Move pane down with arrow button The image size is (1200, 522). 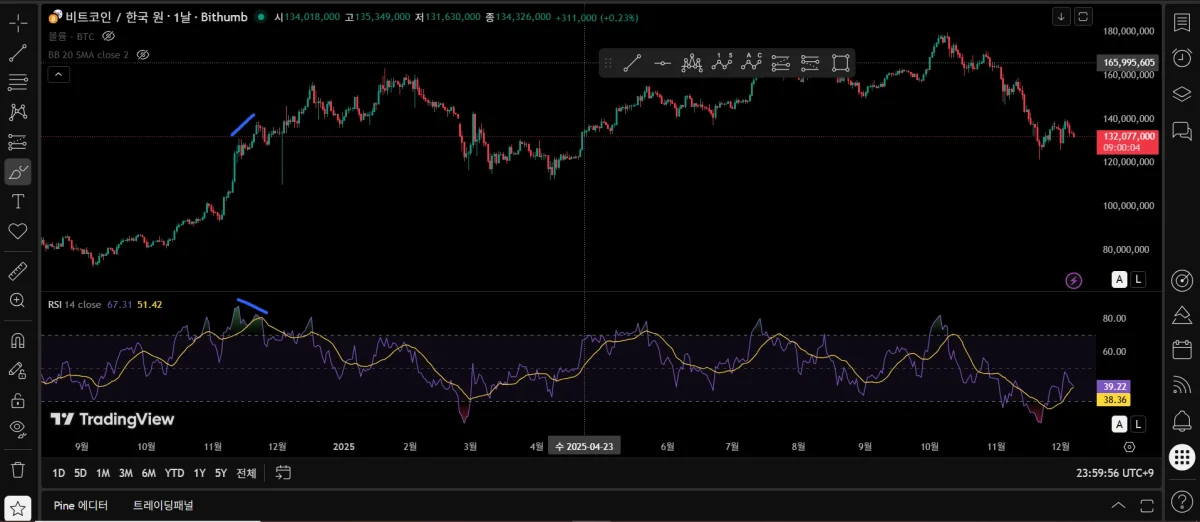pyautogui.click(x=1061, y=16)
